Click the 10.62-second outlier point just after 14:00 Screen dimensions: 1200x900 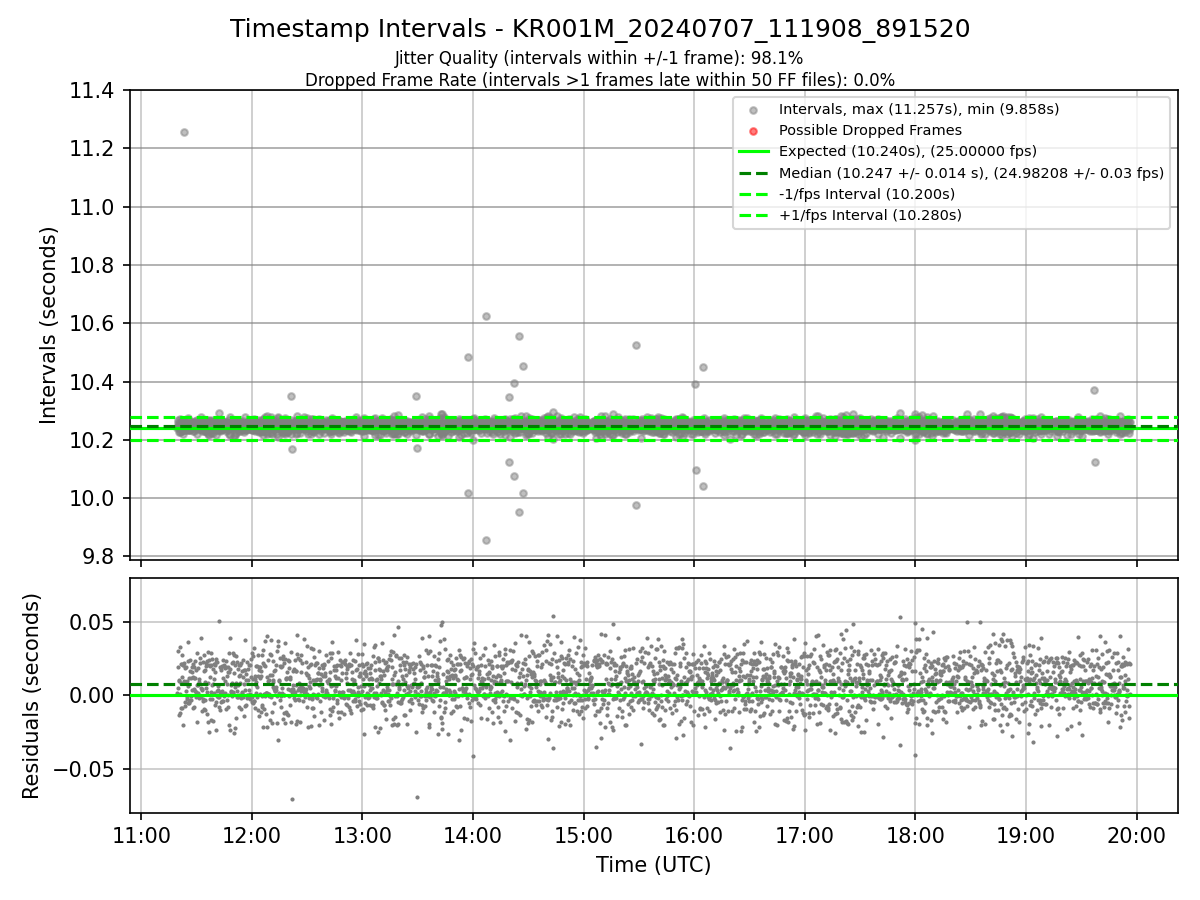(x=486, y=316)
